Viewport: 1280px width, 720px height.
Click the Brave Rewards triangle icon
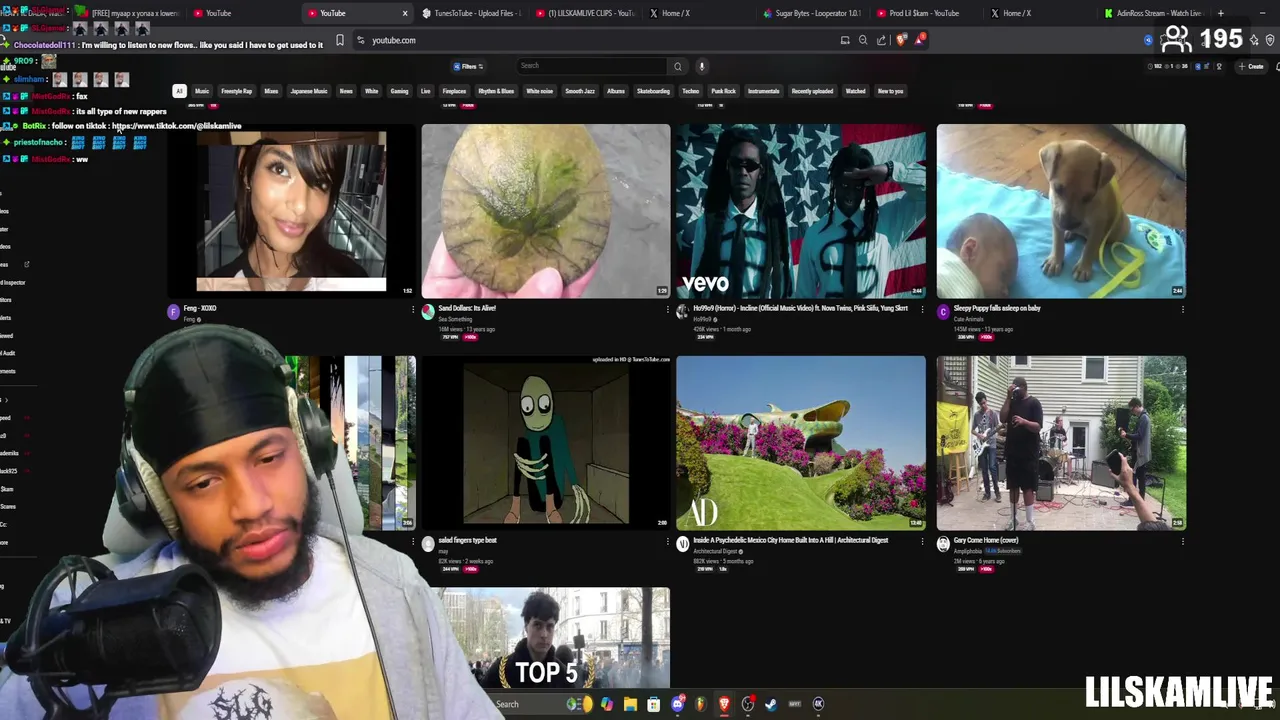tap(919, 40)
